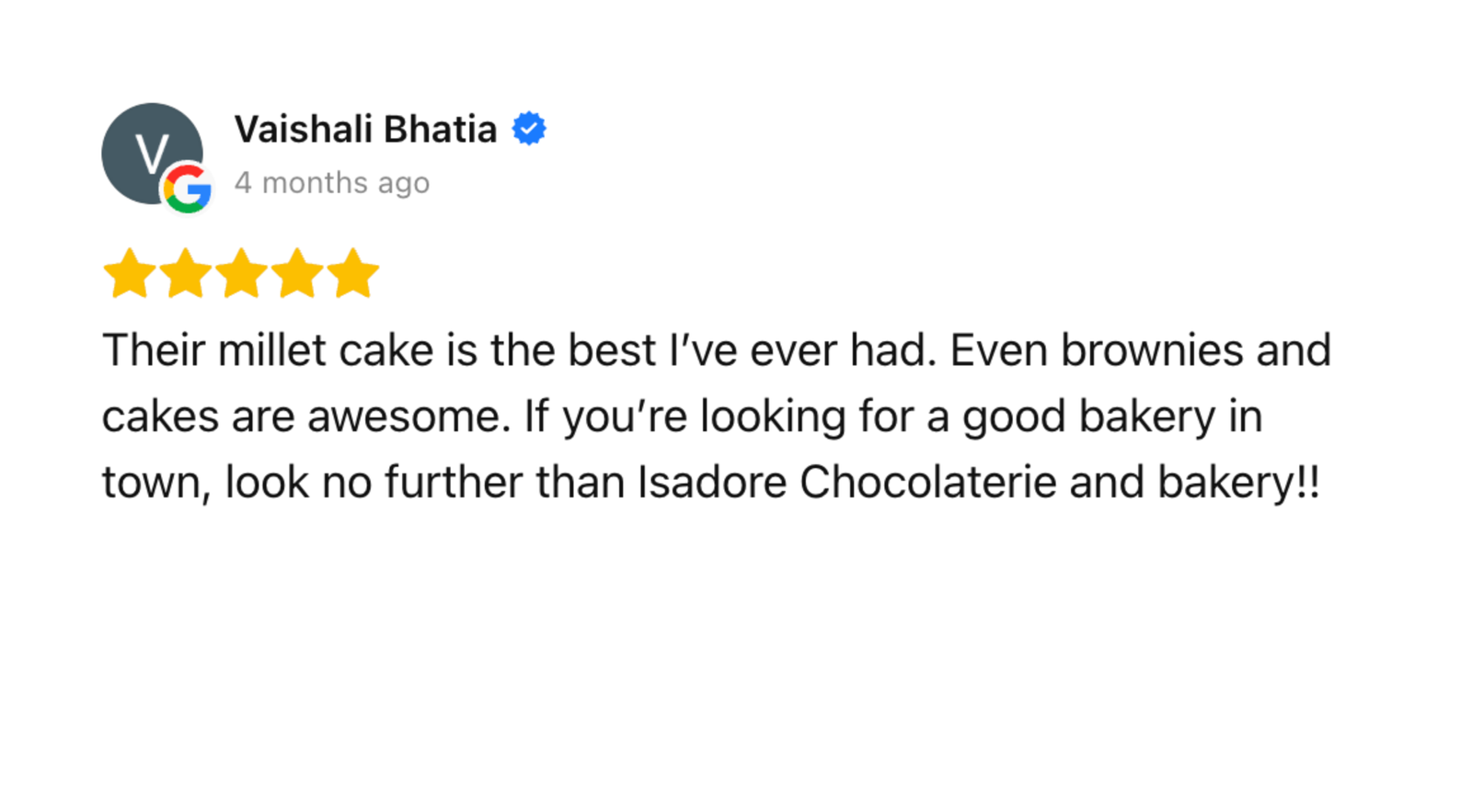
Task: Select the fourth yellow star
Action: tap(297, 273)
